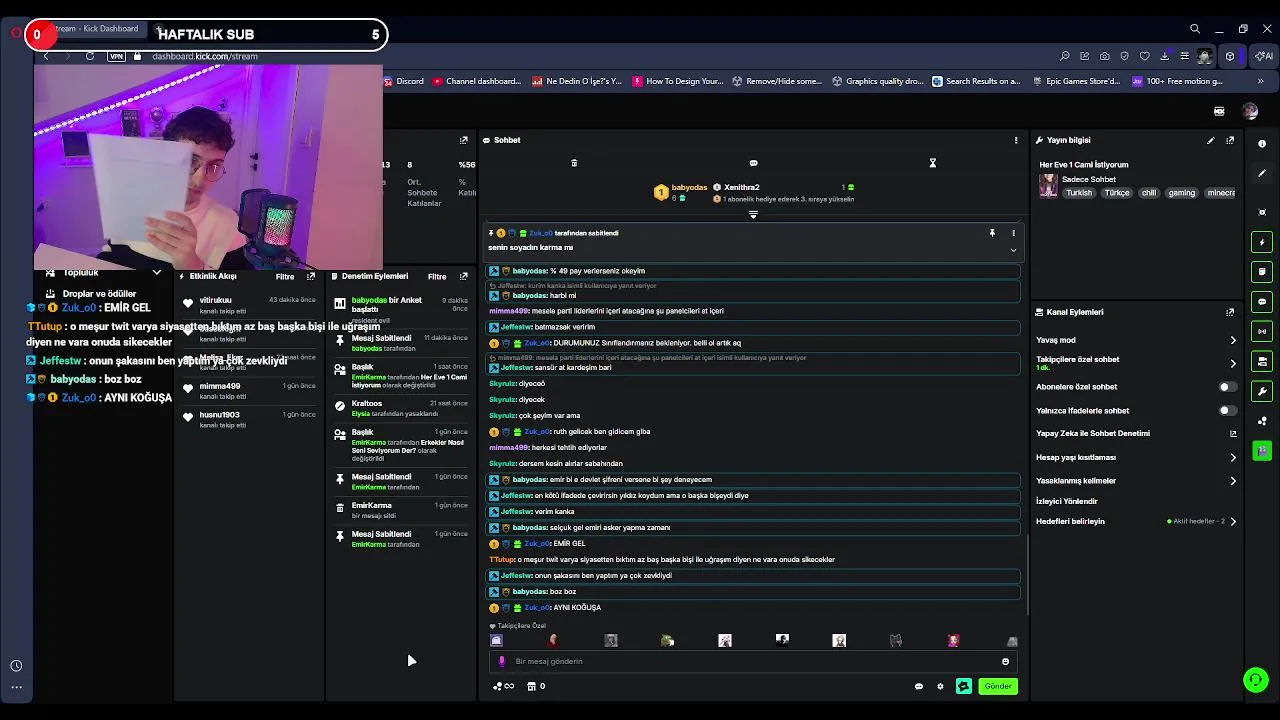Click the purple microphone icon in input

[502, 661]
